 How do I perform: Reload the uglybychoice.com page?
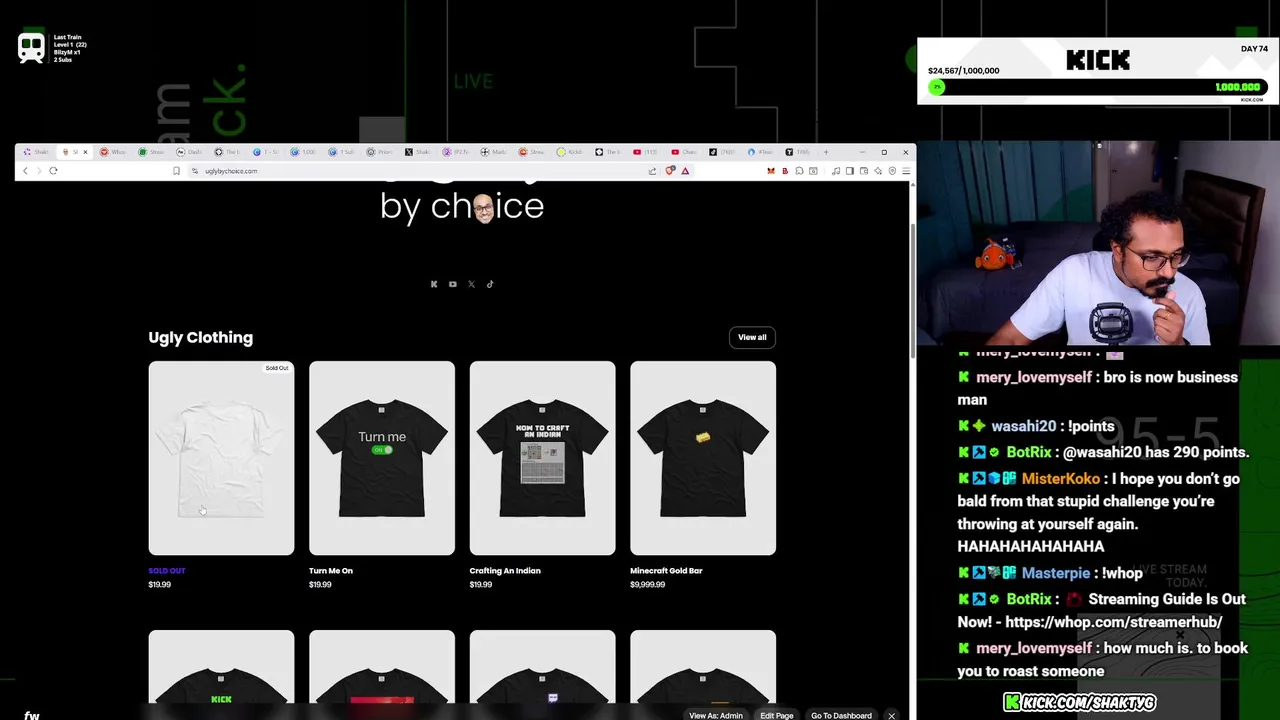[53, 171]
